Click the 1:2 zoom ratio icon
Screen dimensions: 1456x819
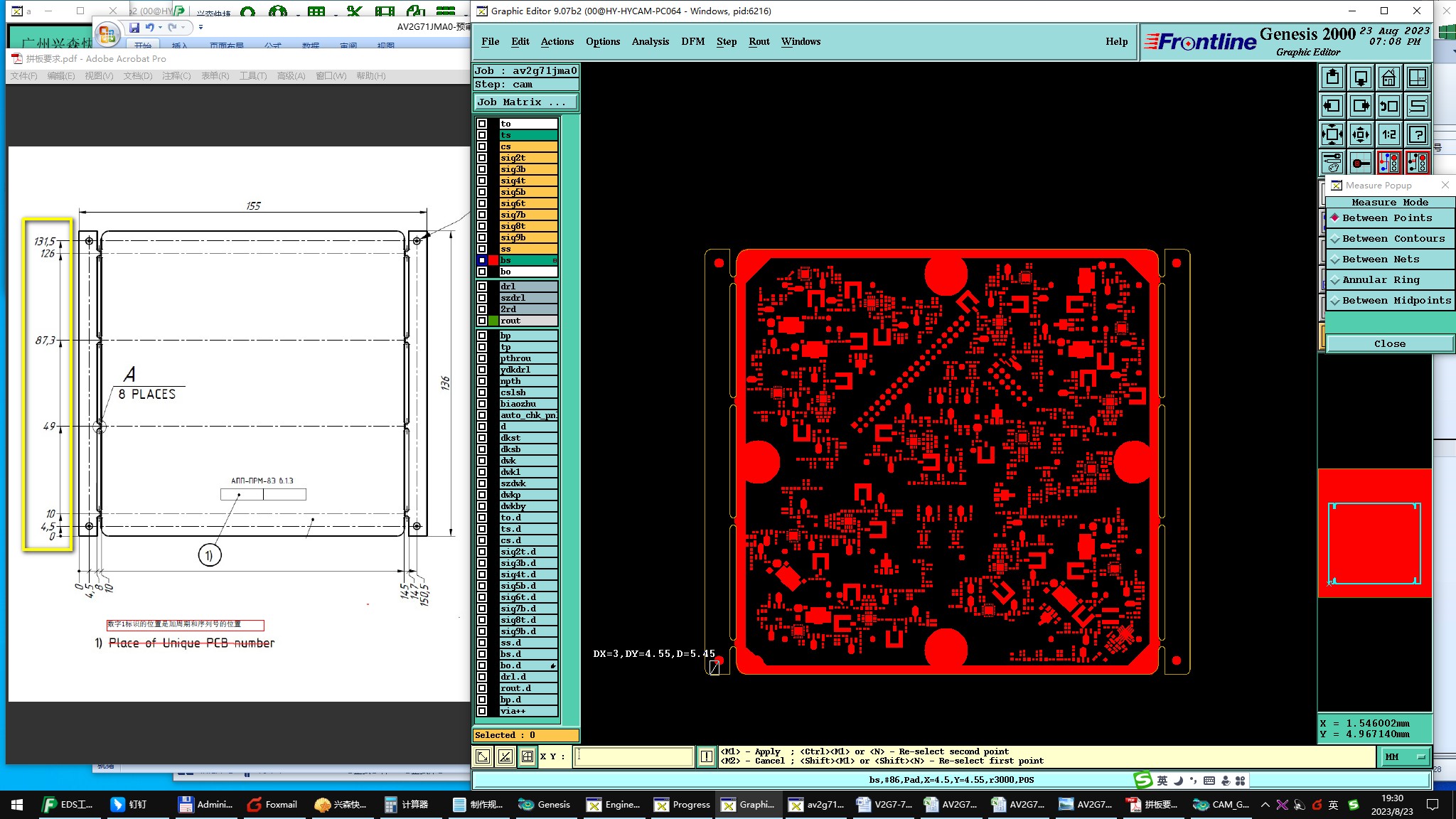[x=1389, y=134]
